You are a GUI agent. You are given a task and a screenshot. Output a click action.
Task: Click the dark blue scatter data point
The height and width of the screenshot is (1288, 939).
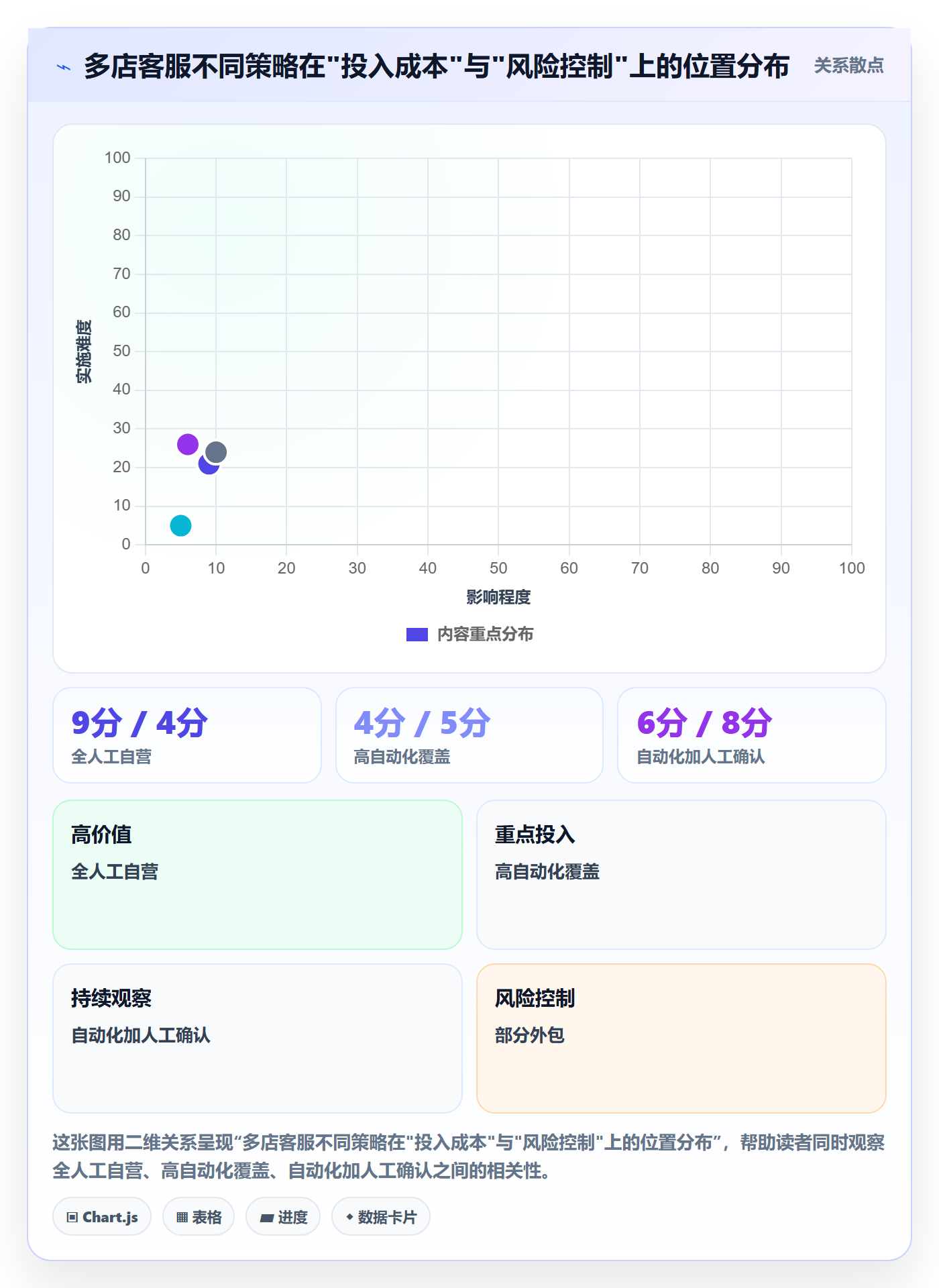tap(208, 465)
